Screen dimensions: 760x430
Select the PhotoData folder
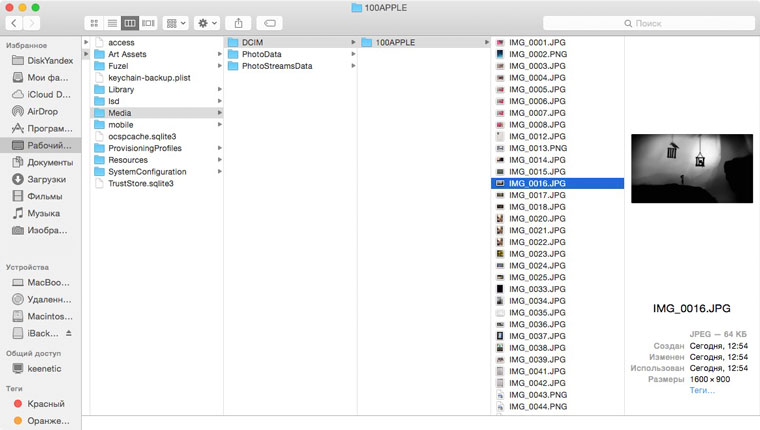(x=261, y=54)
